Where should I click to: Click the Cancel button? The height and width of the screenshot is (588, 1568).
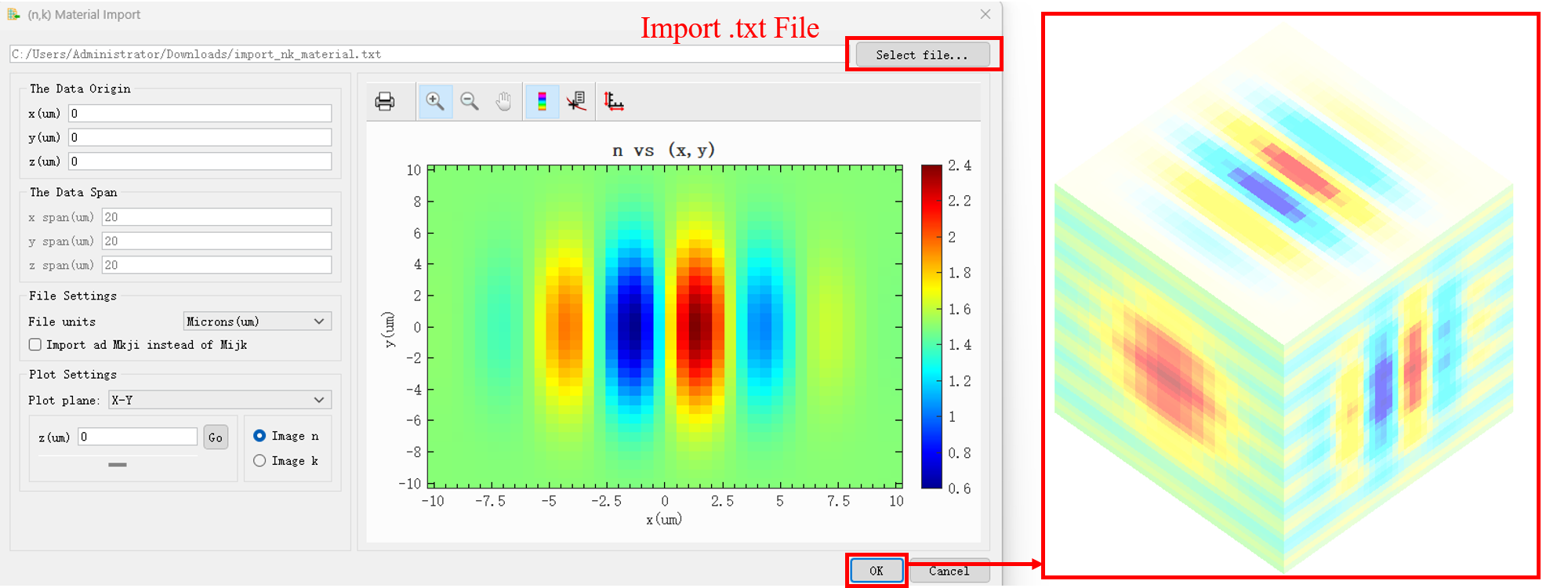tap(949, 571)
